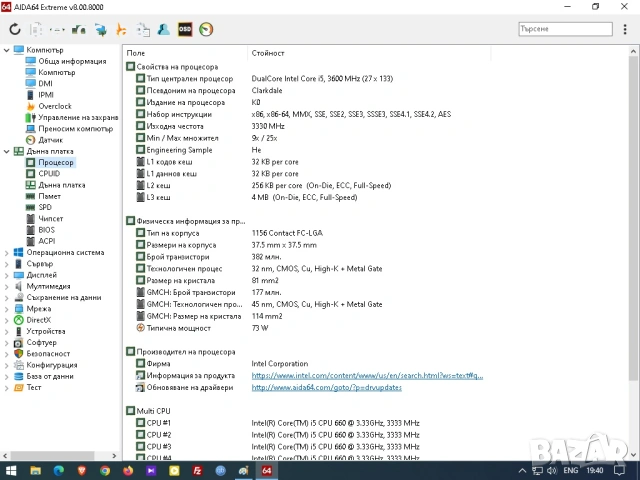Viewport: 640px width, 480px height.
Task: Show hidden system tray icons
Action: (x=522, y=471)
